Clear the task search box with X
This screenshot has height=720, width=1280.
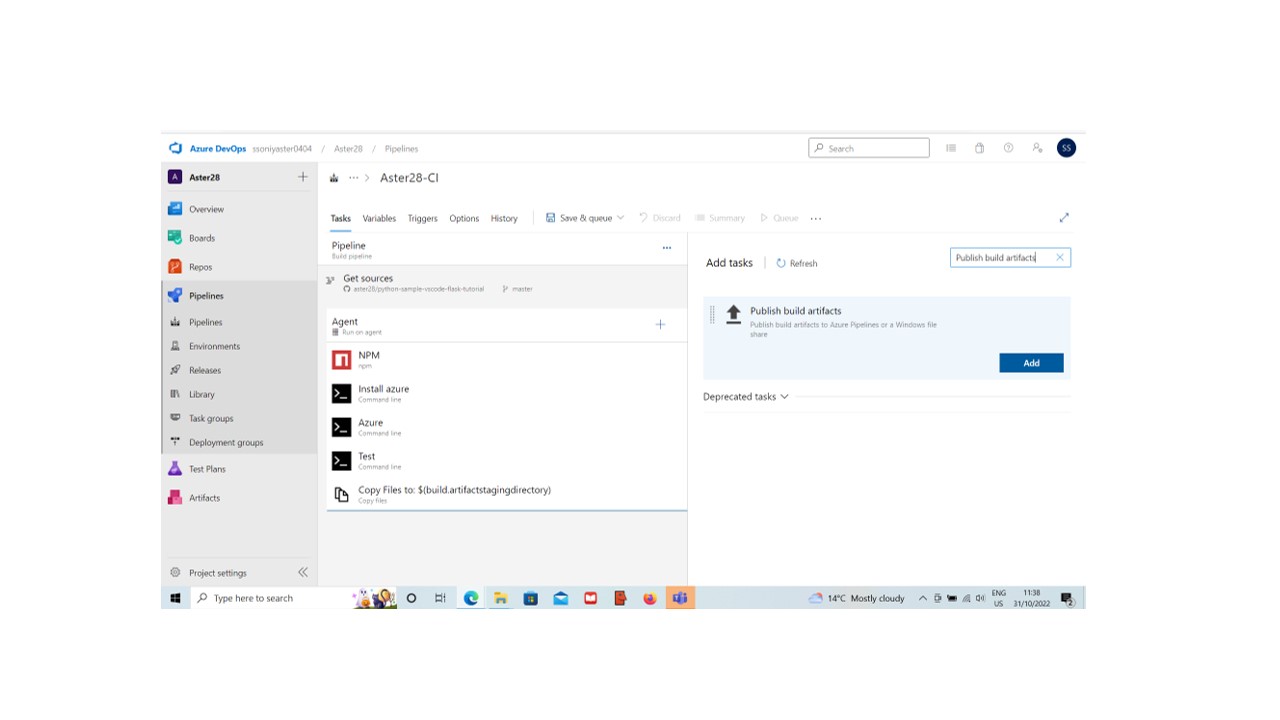[1060, 258]
